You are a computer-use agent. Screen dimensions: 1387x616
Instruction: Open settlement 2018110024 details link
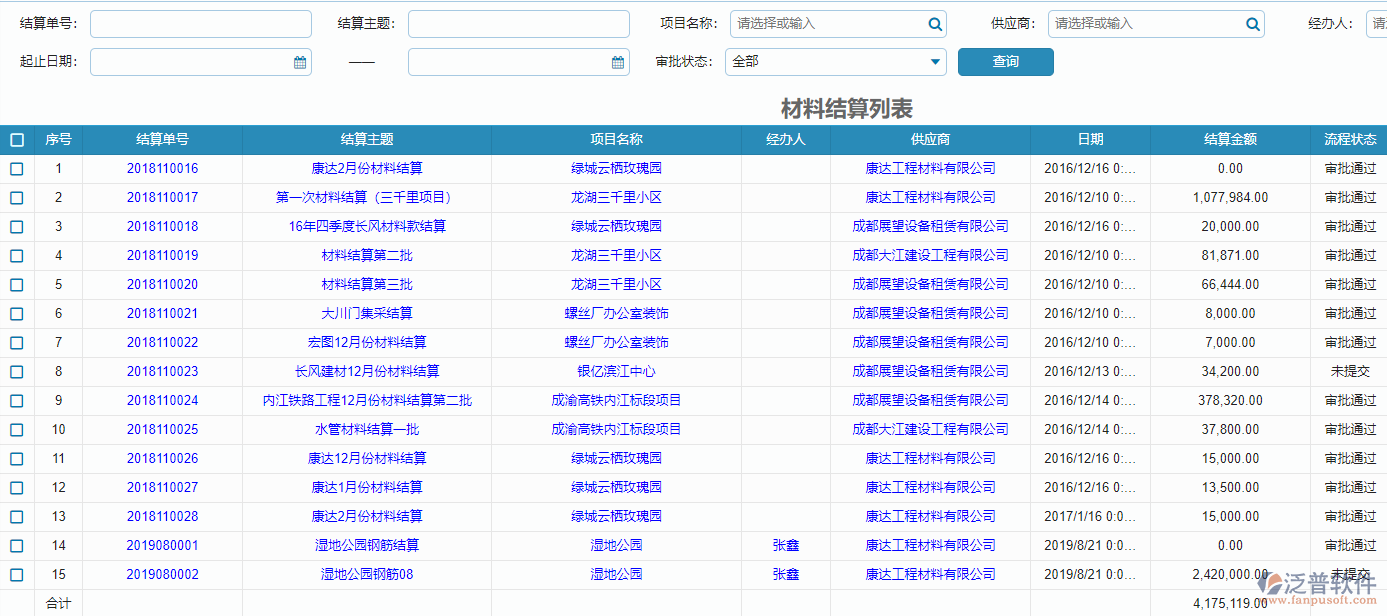coord(162,400)
